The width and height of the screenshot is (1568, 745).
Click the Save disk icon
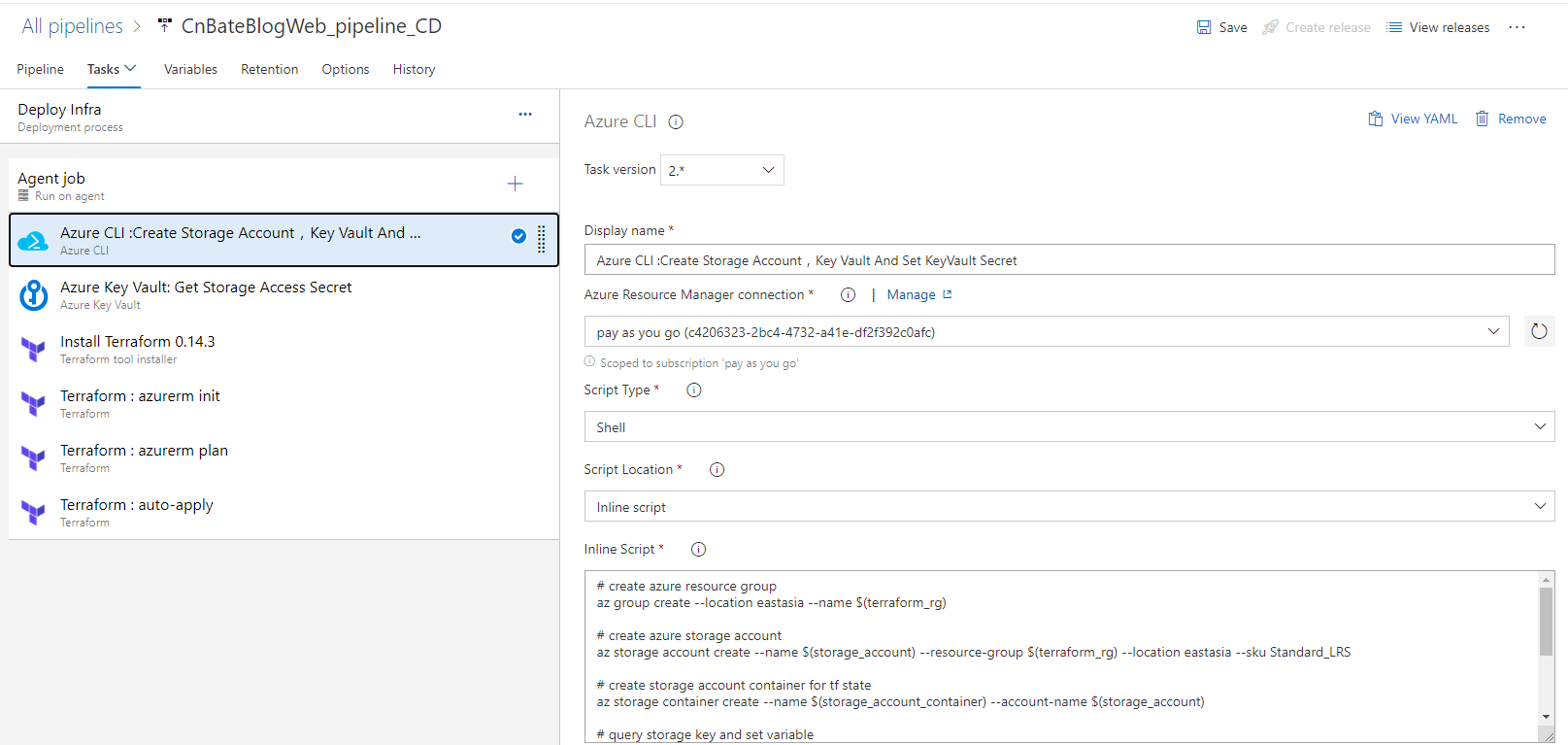(1204, 27)
